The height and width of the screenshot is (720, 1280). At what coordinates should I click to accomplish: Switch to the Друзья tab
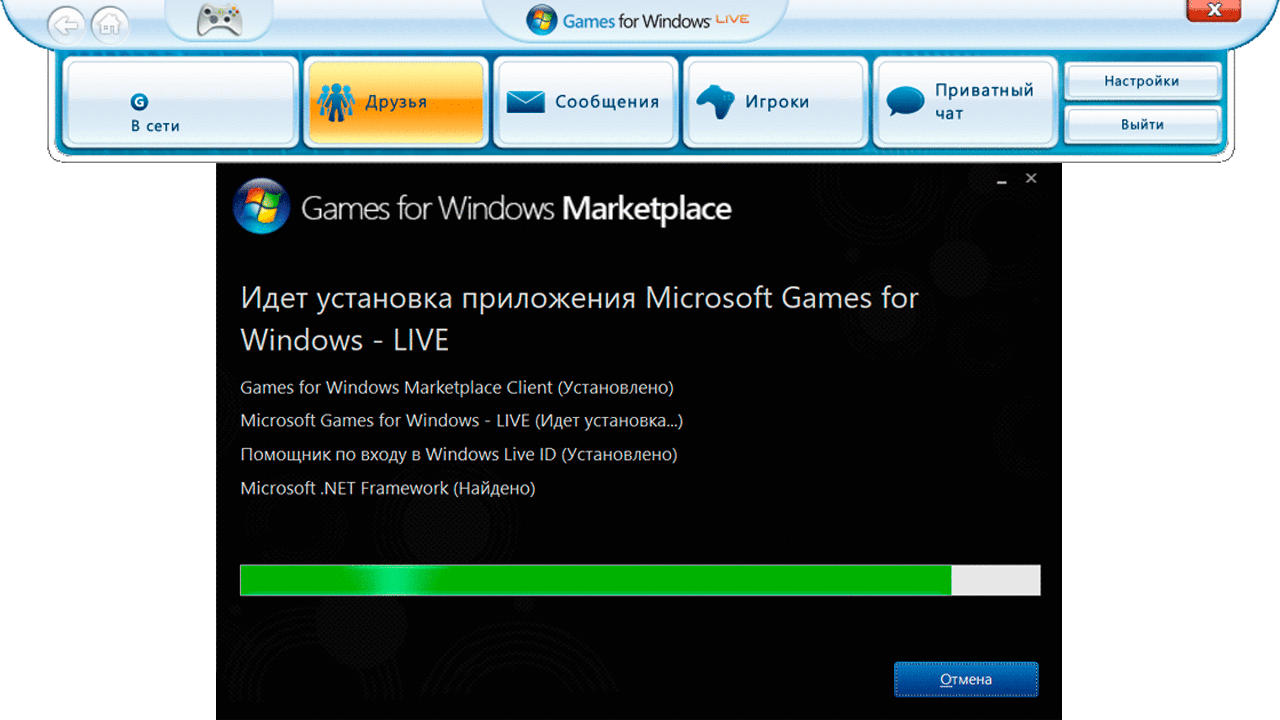pos(396,102)
